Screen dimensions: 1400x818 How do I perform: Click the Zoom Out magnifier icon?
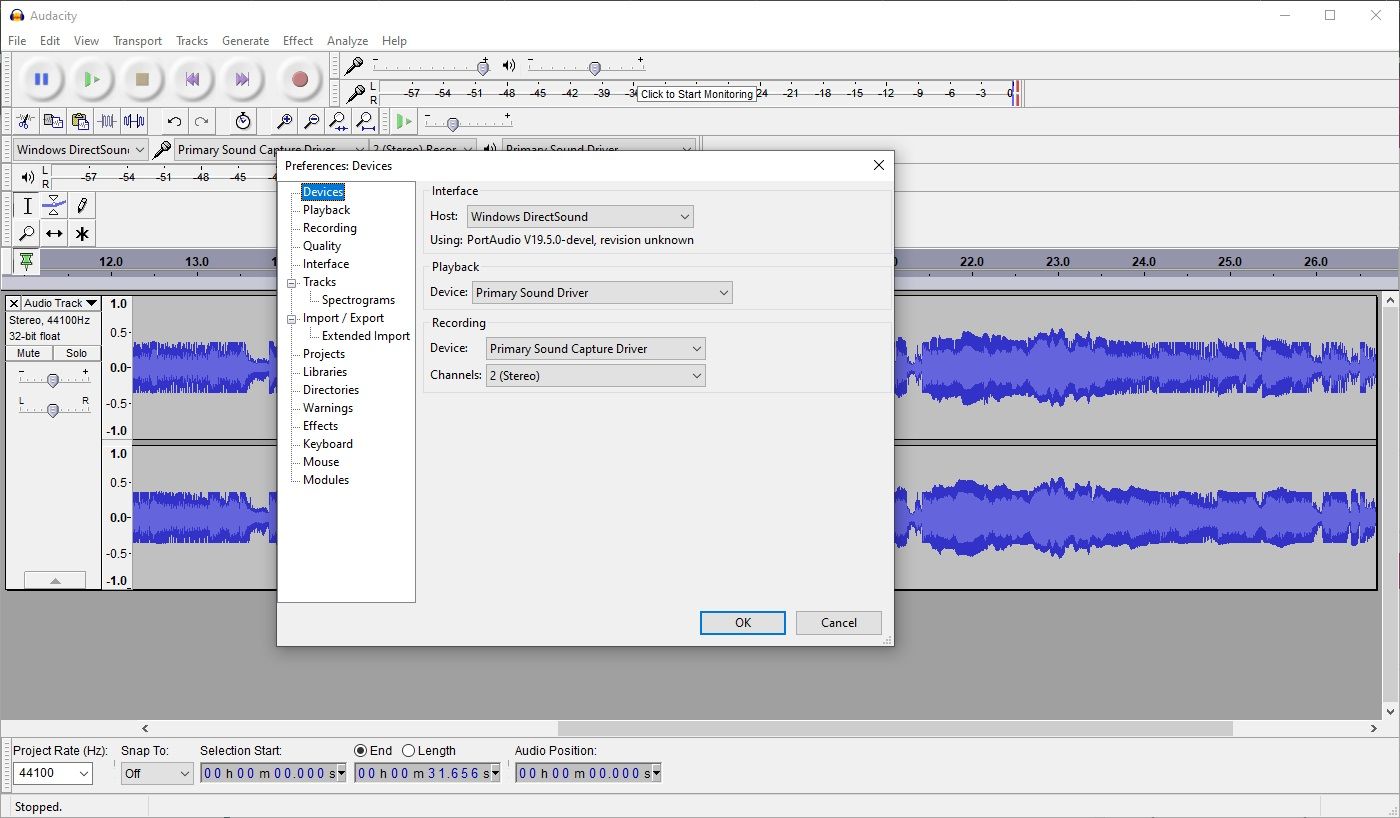pos(312,121)
